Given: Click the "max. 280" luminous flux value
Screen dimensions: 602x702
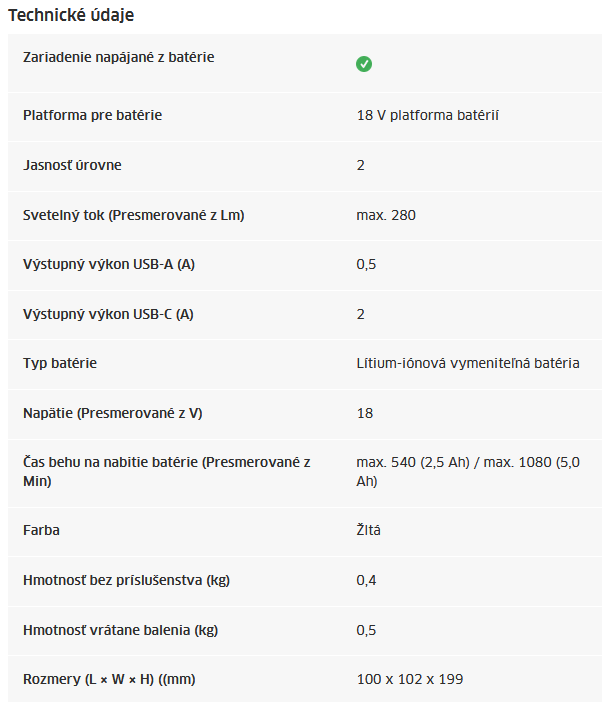Looking at the screenshot, I should click(x=386, y=215).
